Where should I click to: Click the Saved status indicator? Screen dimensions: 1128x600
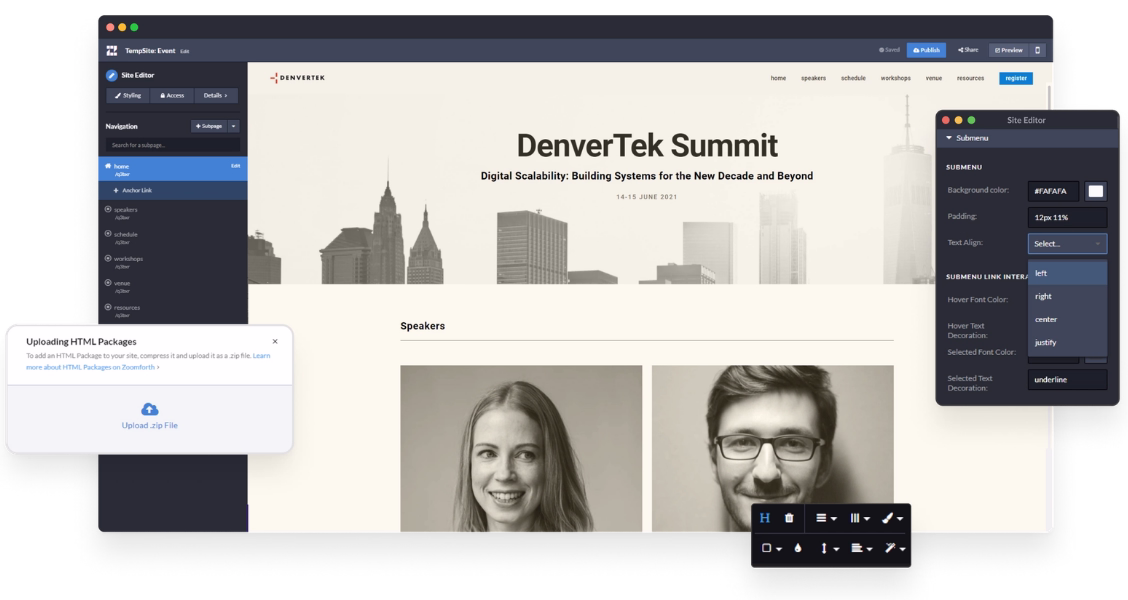(889, 50)
